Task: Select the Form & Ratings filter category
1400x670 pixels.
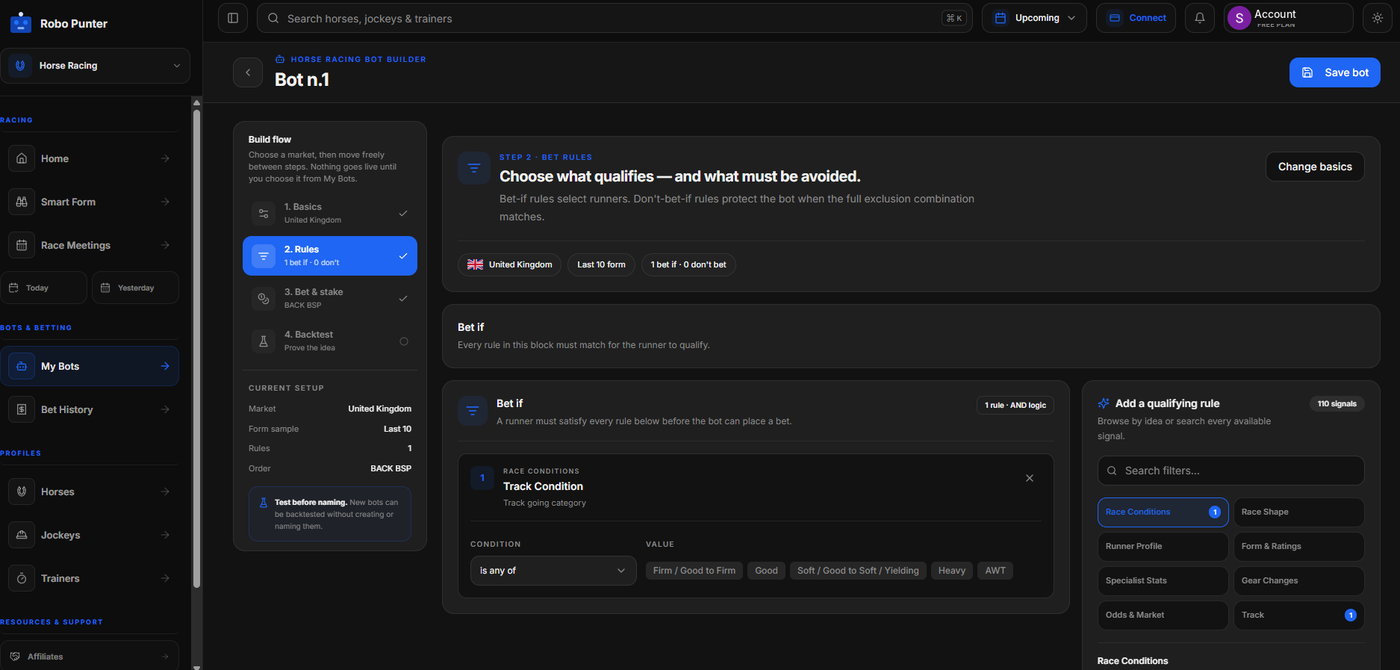Action: point(1299,546)
